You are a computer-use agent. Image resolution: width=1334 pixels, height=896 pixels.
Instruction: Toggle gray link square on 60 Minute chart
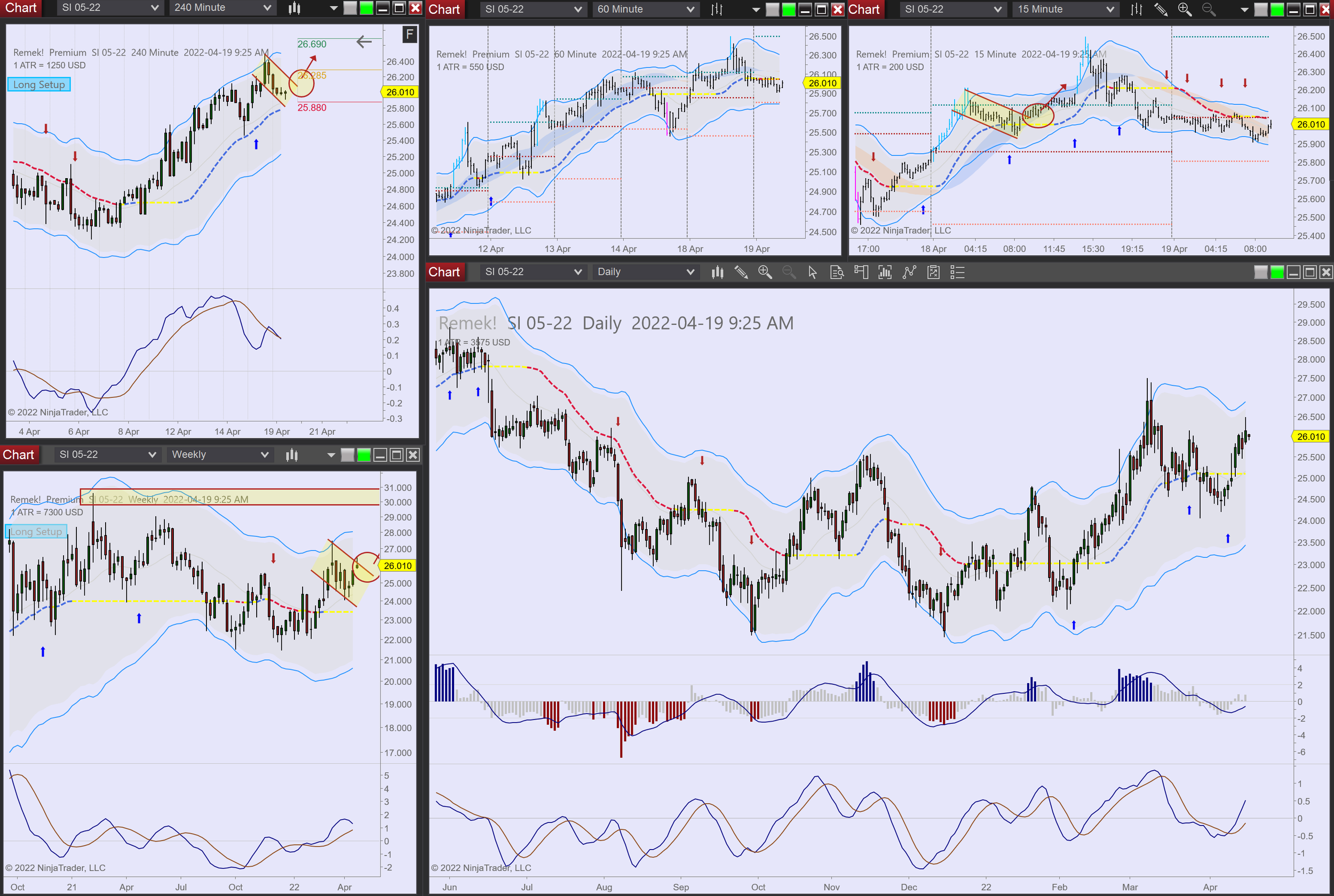772,9
